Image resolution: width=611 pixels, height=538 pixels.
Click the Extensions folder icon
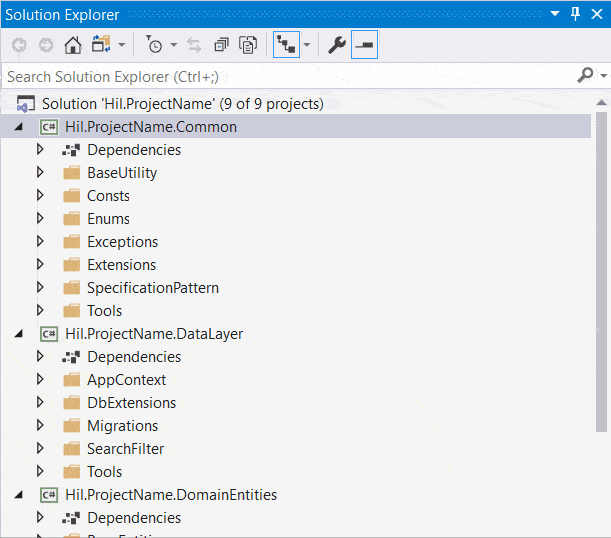(72, 265)
